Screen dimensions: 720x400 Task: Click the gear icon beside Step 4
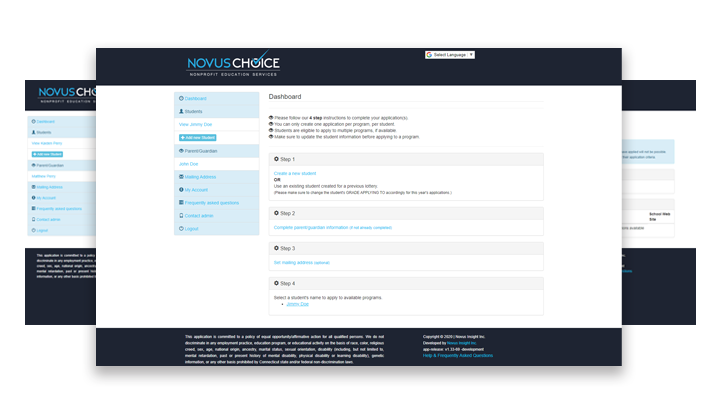pyautogui.click(x=276, y=283)
